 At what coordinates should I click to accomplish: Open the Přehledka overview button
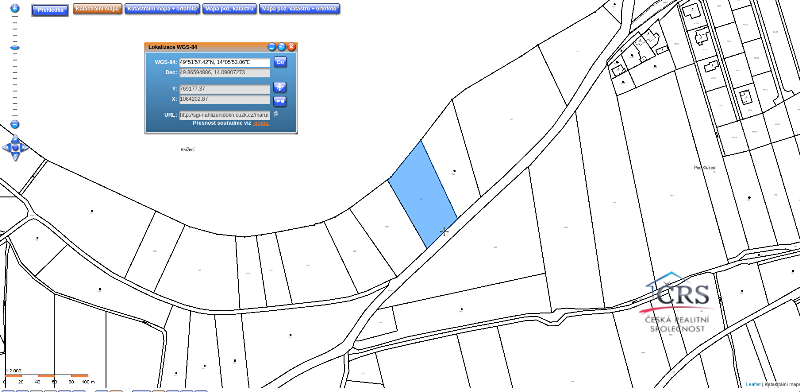pyautogui.click(x=50, y=10)
